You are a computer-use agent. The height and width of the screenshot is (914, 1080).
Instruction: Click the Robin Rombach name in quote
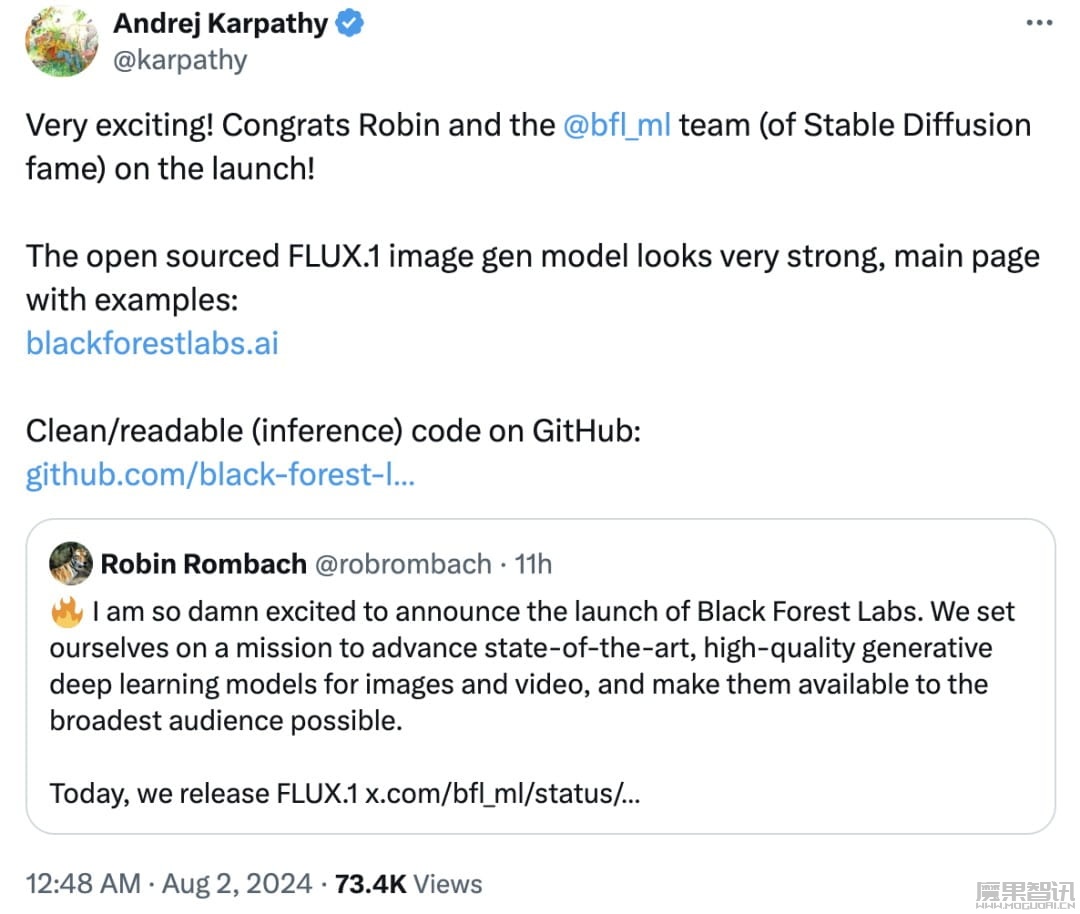coord(203,564)
